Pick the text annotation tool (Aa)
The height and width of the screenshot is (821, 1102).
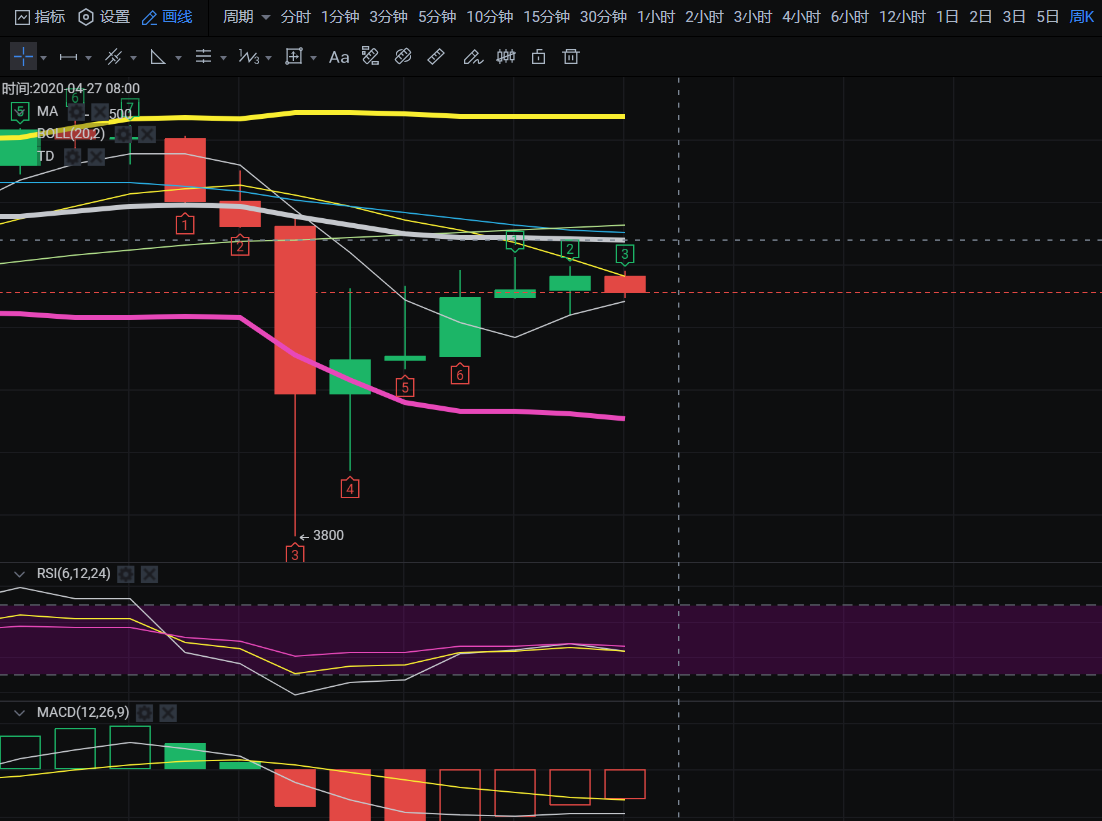(339, 57)
